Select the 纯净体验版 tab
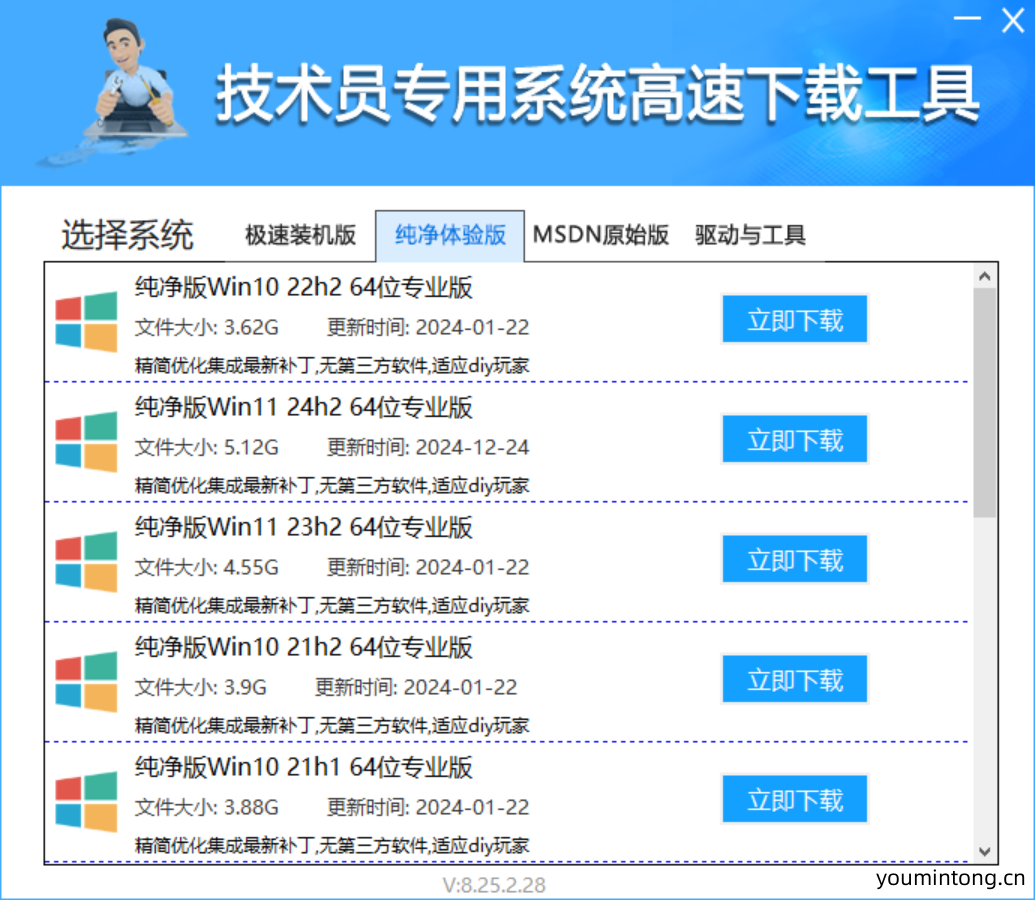Screen dimensions: 1035x900 pyautogui.click(x=450, y=236)
